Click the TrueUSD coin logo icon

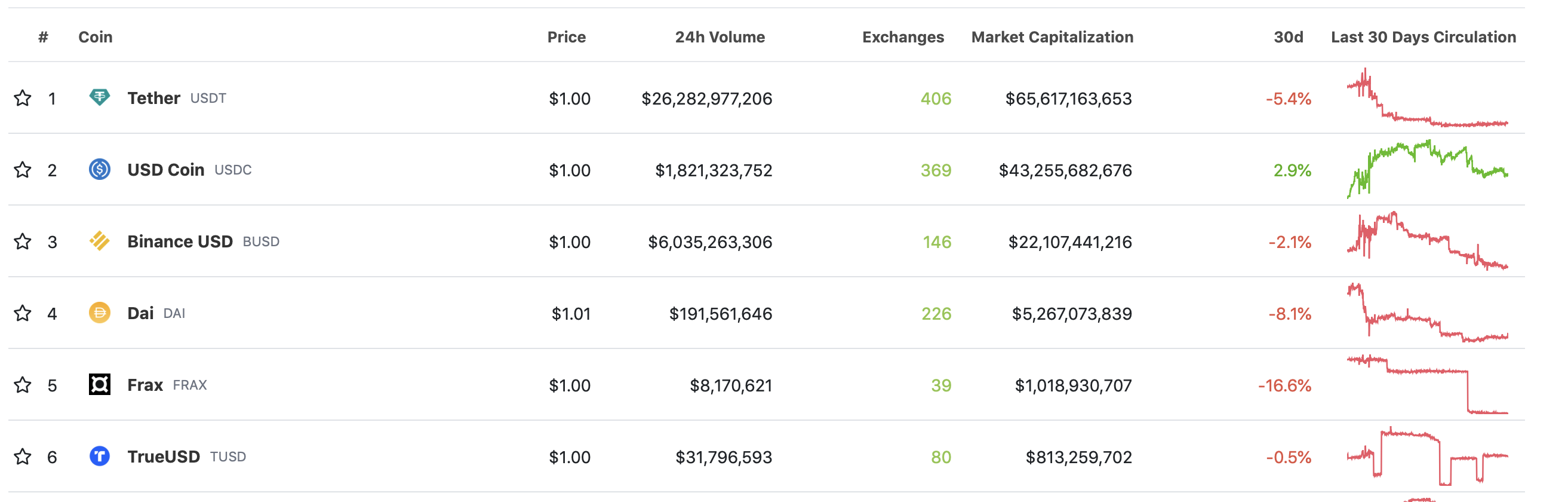pos(99,457)
